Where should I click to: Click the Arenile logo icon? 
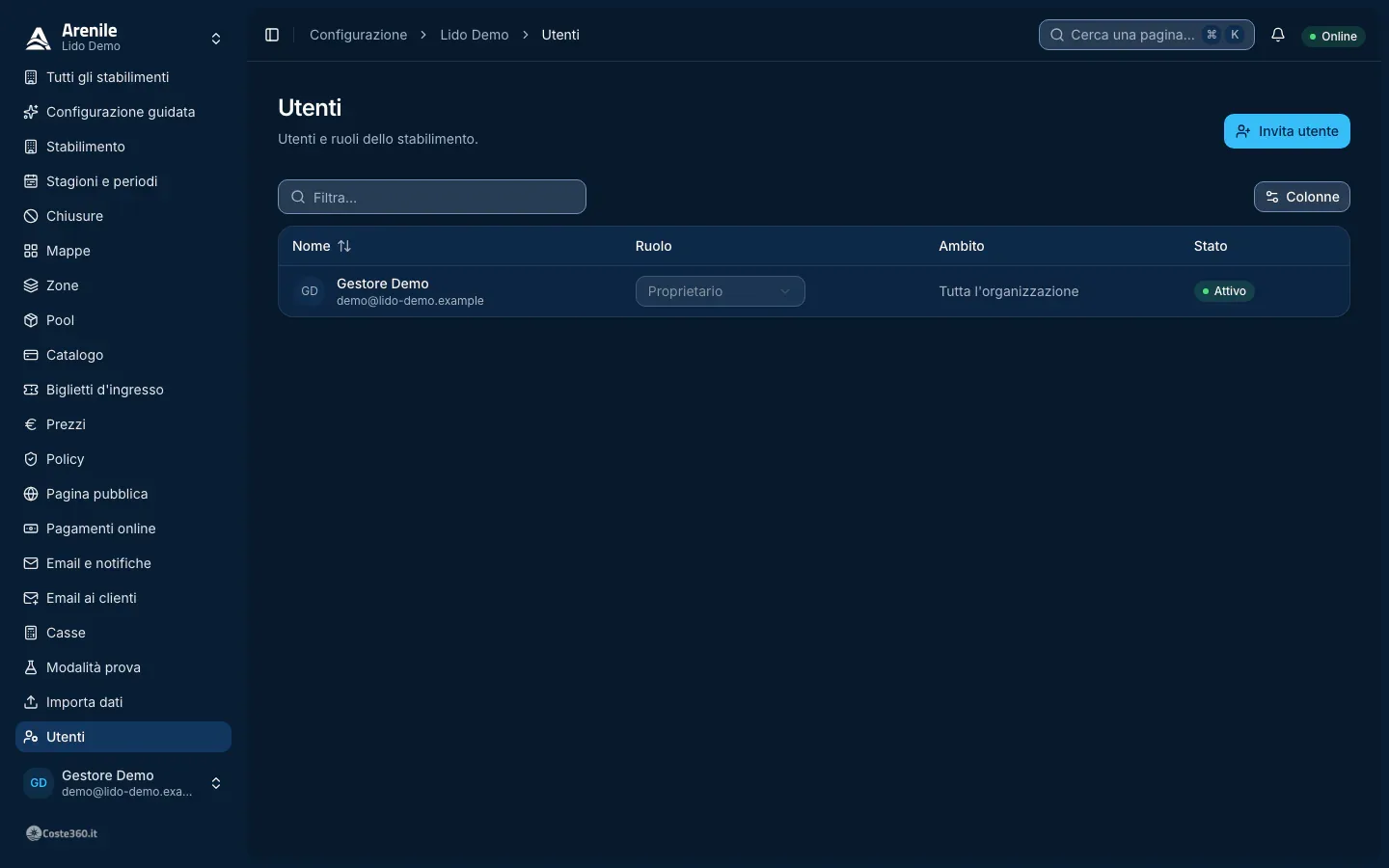point(38,38)
